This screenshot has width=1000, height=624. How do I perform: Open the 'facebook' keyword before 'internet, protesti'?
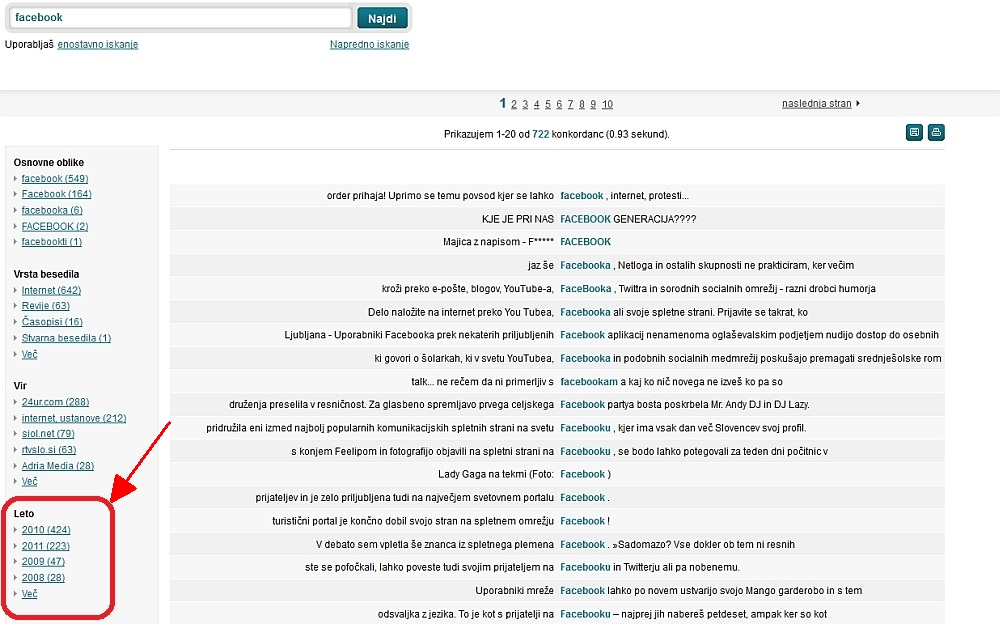[x=582, y=196]
